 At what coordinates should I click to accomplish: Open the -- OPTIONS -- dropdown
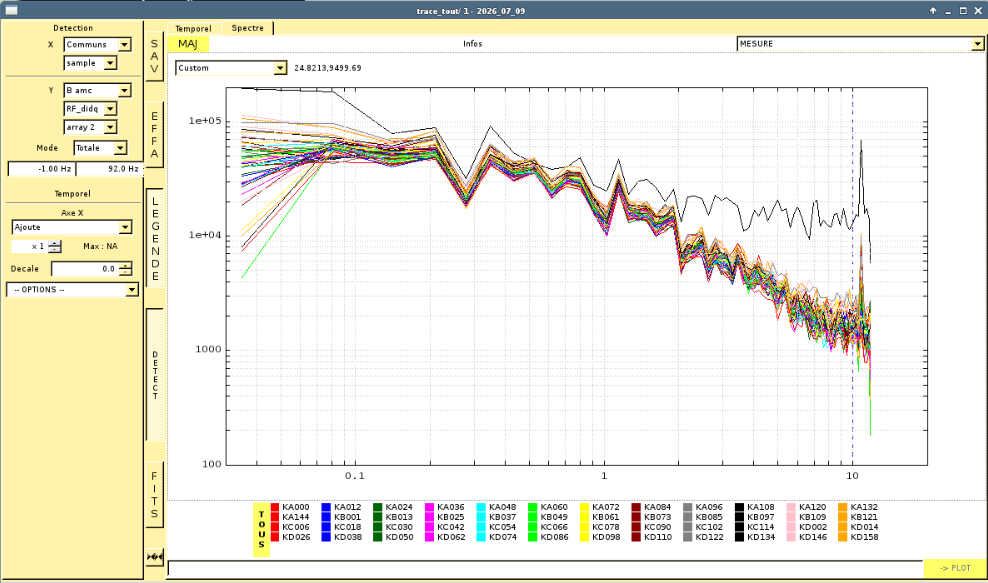72,289
